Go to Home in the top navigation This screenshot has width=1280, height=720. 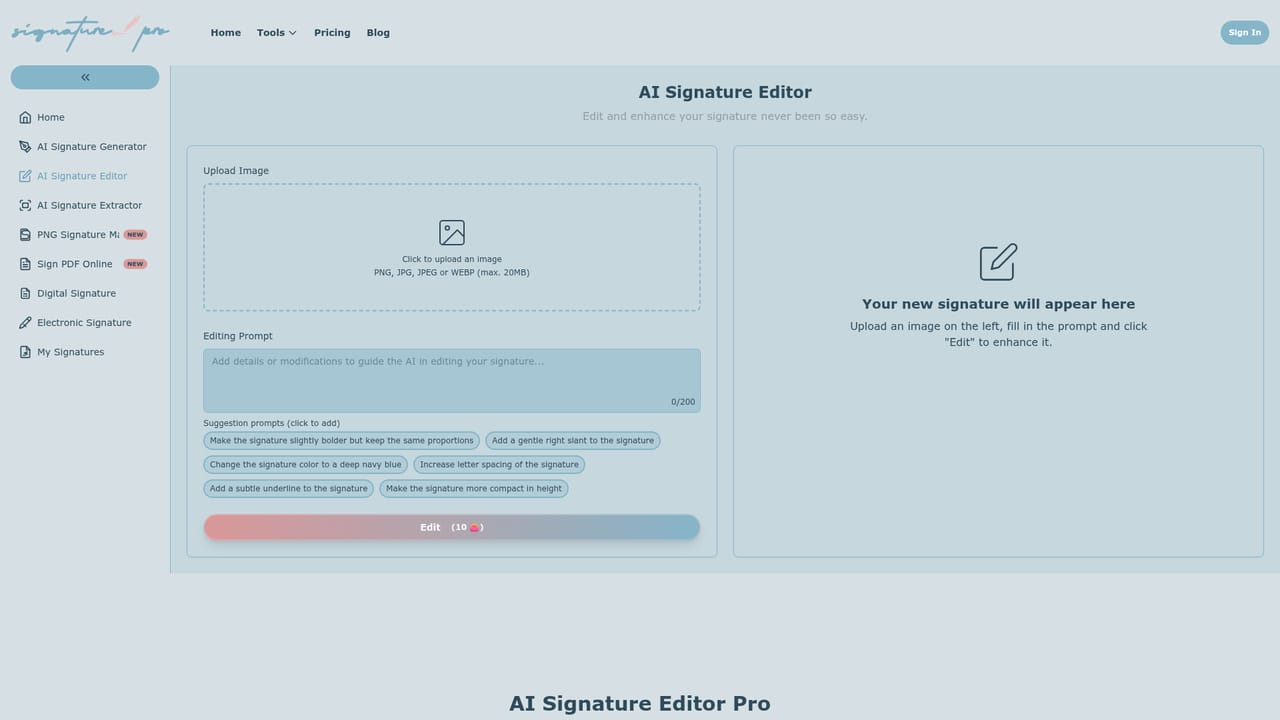click(225, 32)
